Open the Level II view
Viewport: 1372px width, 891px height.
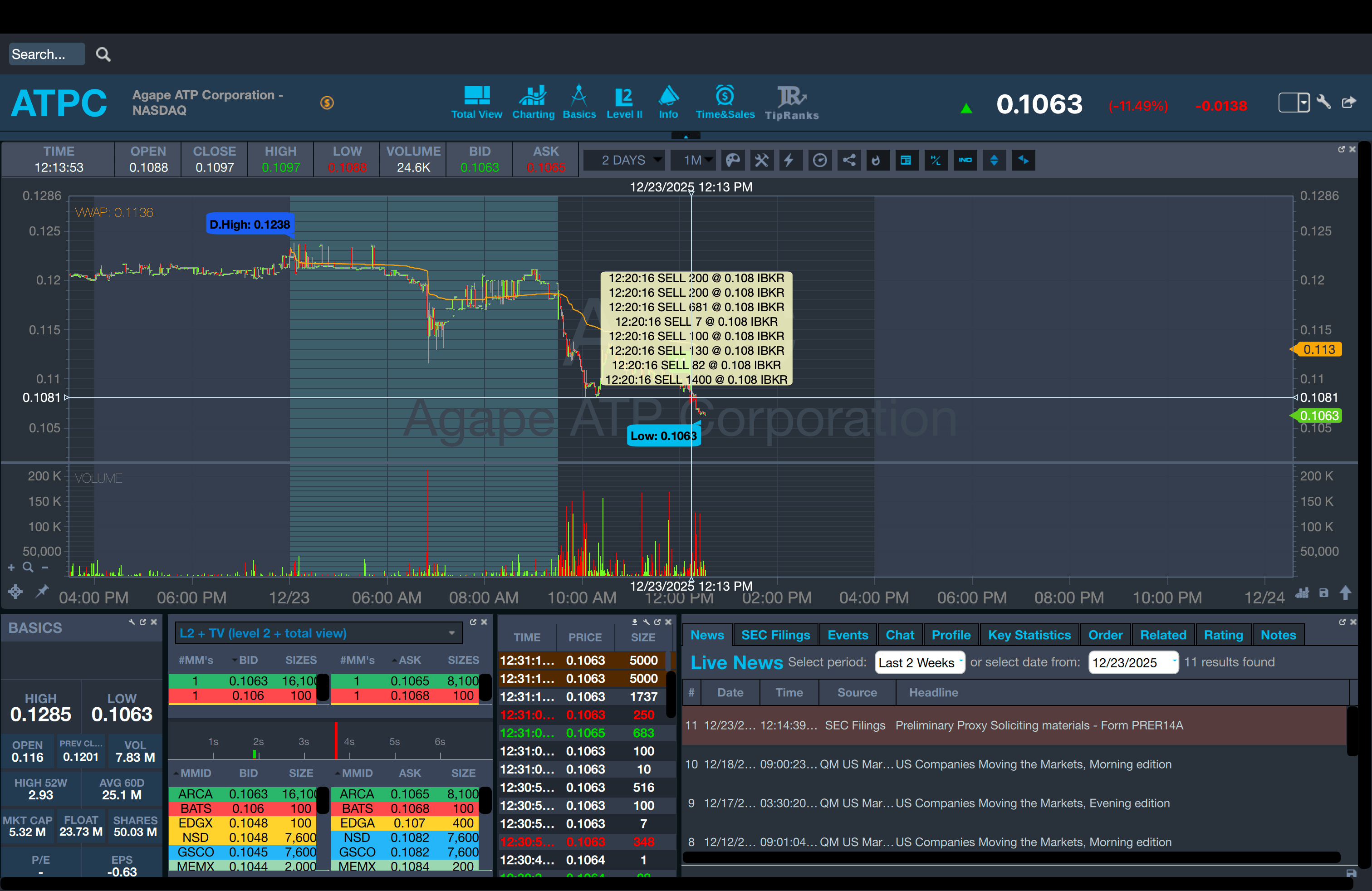(624, 103)
